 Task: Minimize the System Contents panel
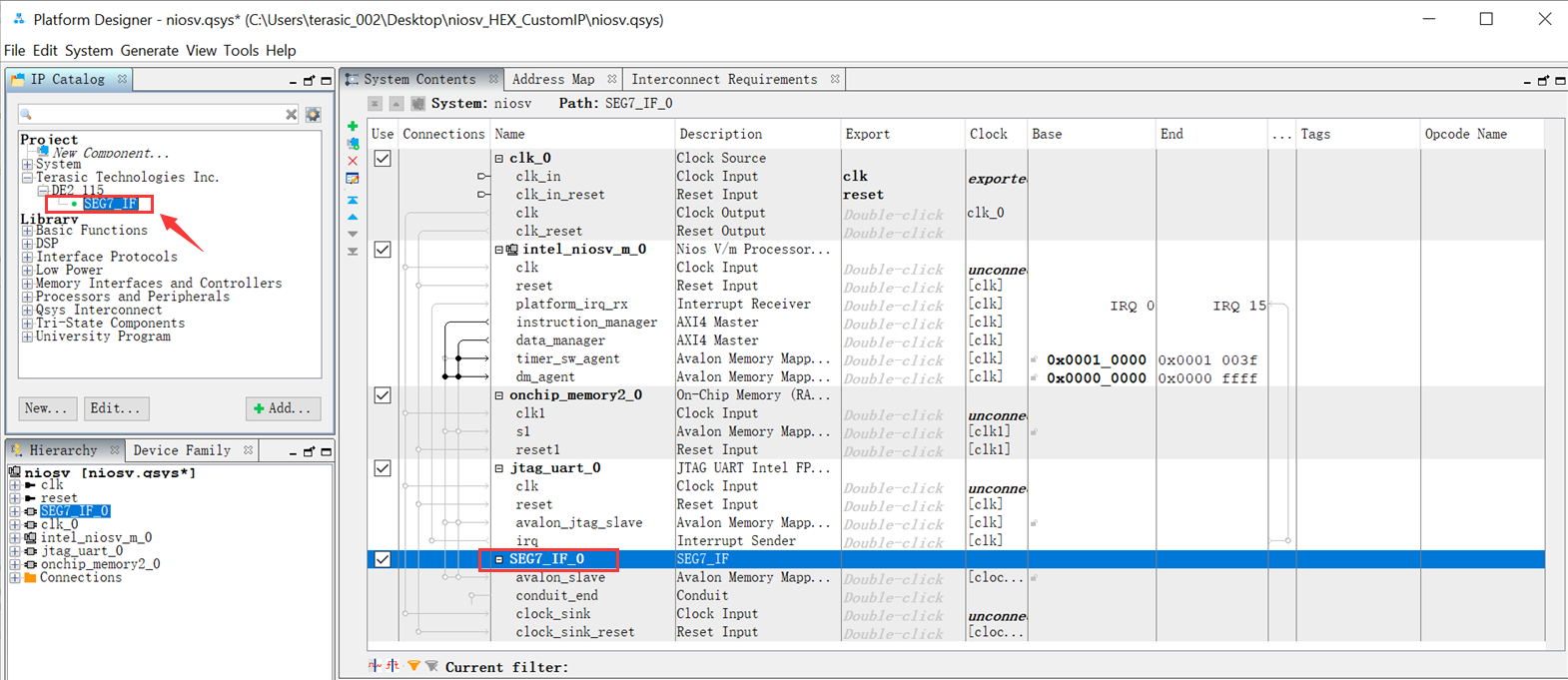(1527, 81)
